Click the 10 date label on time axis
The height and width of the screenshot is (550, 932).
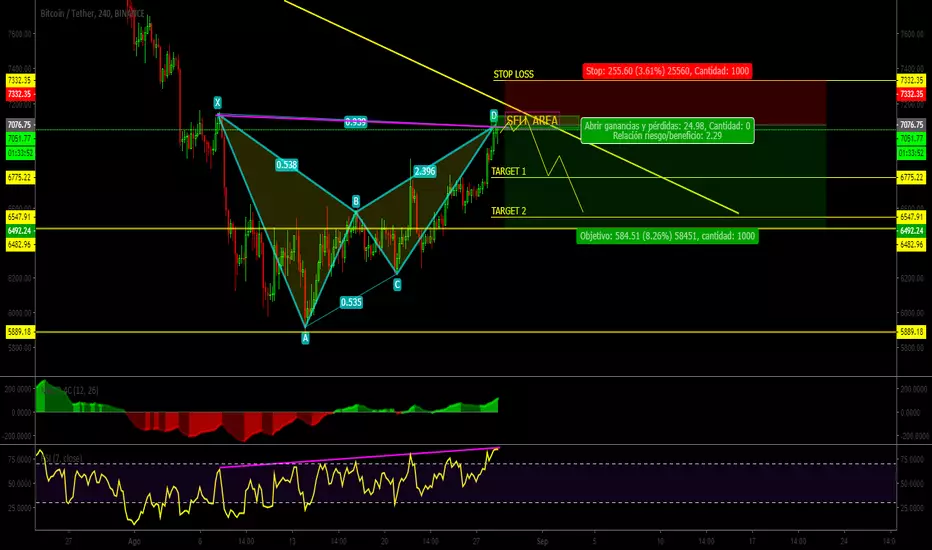[x=660, y=542]
